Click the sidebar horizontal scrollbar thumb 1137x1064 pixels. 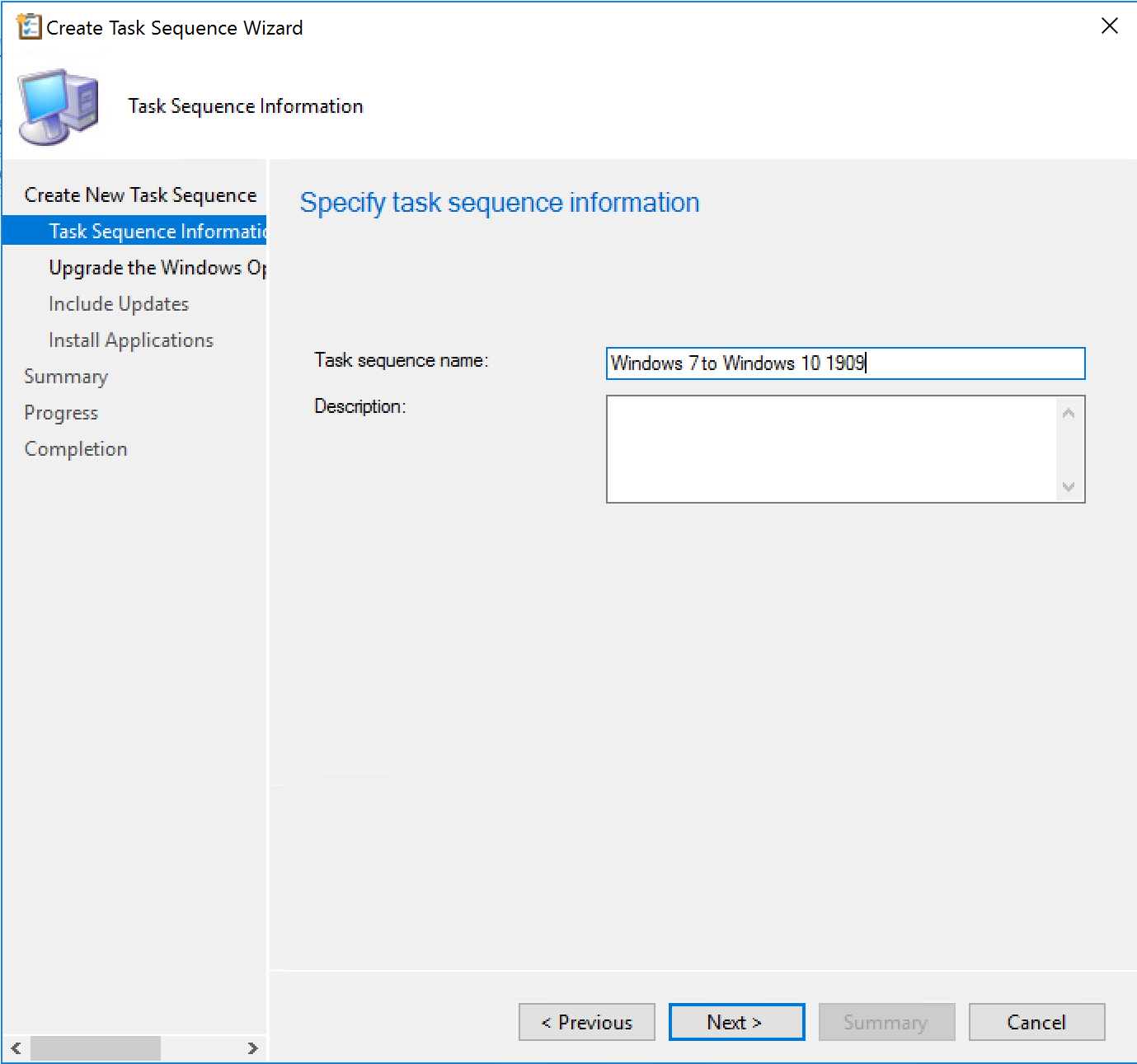(96, 1048)
